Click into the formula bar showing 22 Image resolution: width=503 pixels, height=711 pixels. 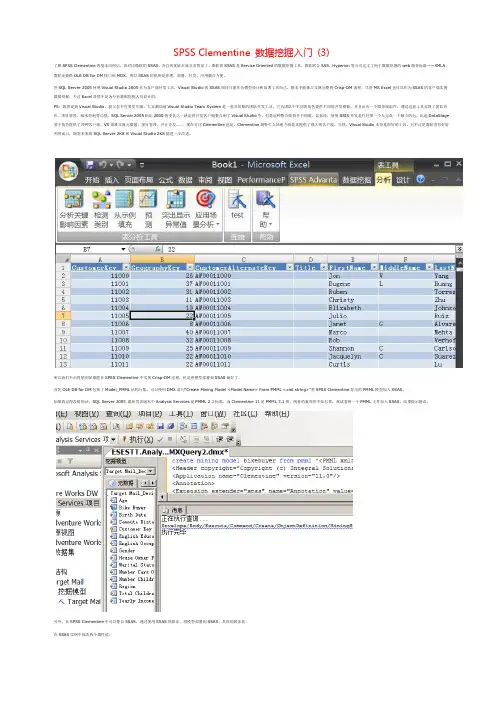tap(310, 249)
